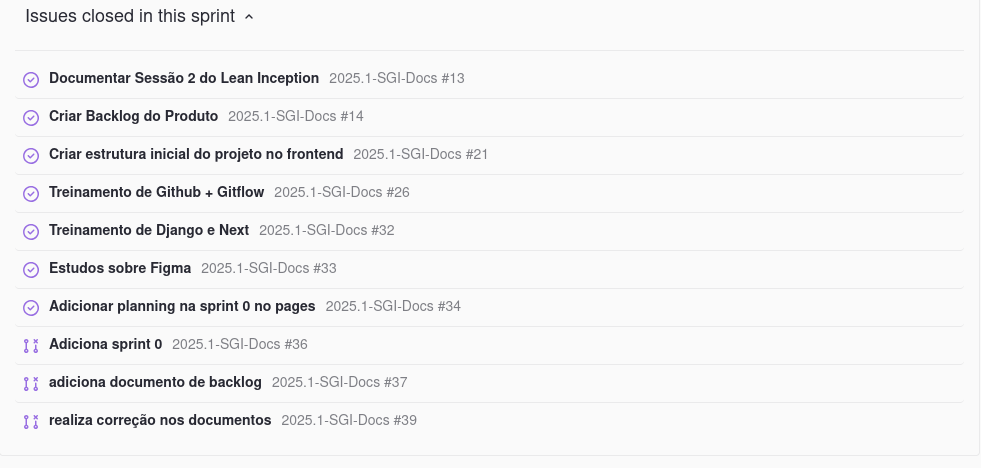Open Adicionar planning na sprint 0 no pages

(182, 306)
